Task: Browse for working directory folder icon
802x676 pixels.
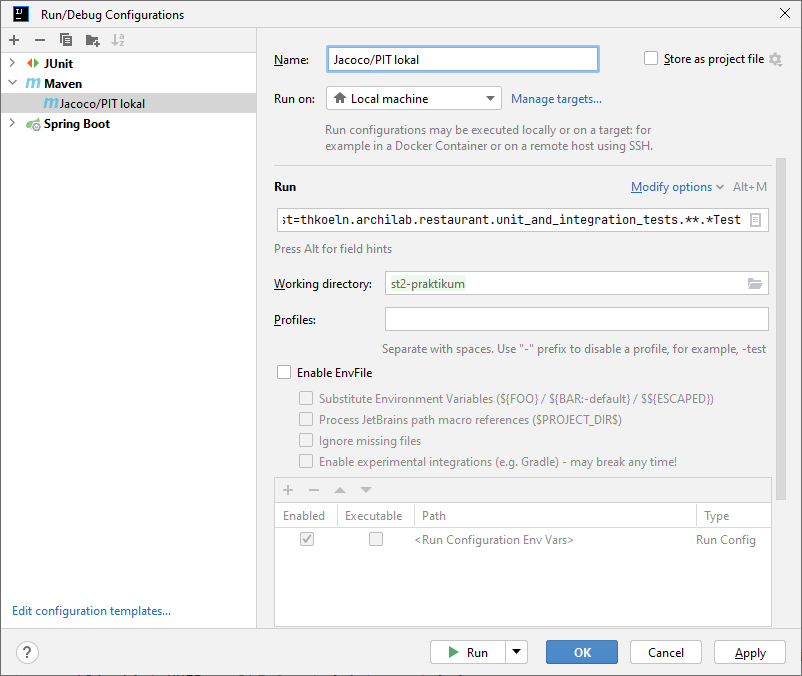Action: pyautogui.click(x=755, y=283)
